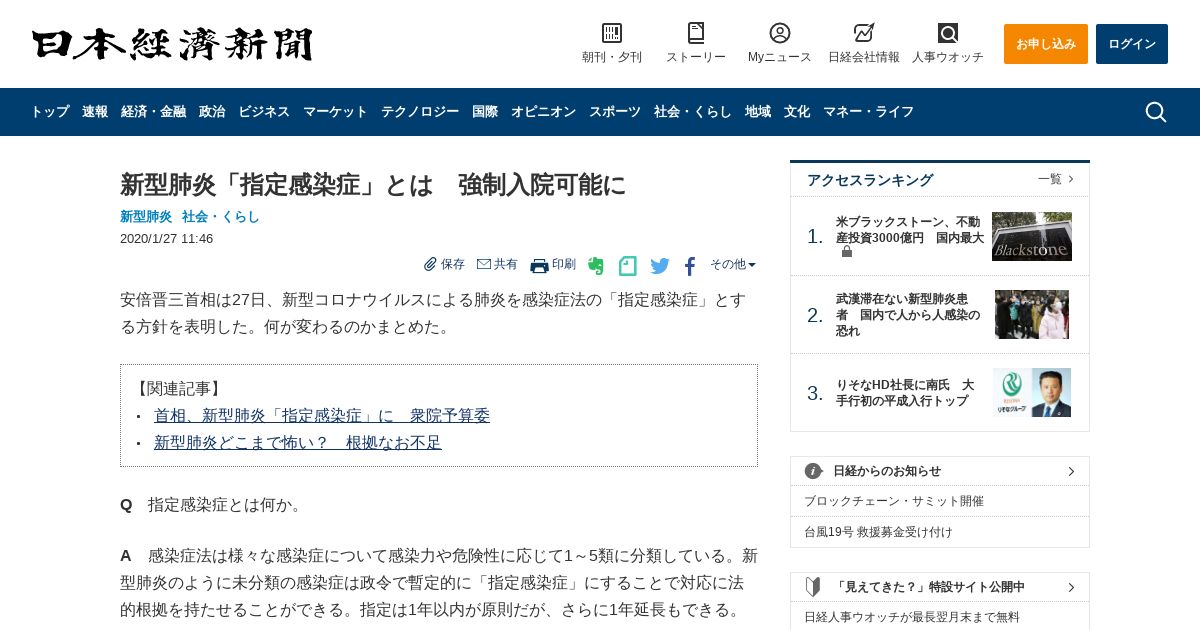Print article using the 印刷 printer icon
The width and height of the screenshot is (1200, 630).
539,265
